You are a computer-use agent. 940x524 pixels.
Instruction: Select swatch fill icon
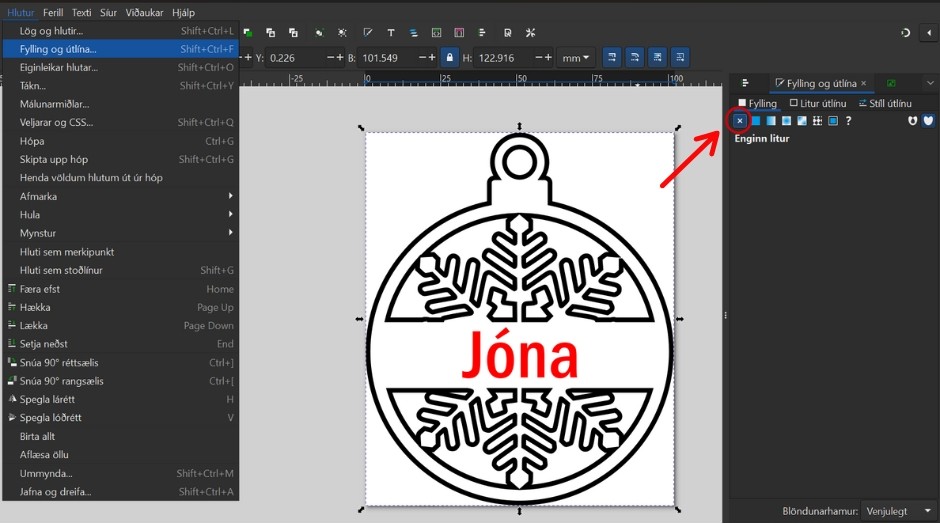tap(832, 121)
